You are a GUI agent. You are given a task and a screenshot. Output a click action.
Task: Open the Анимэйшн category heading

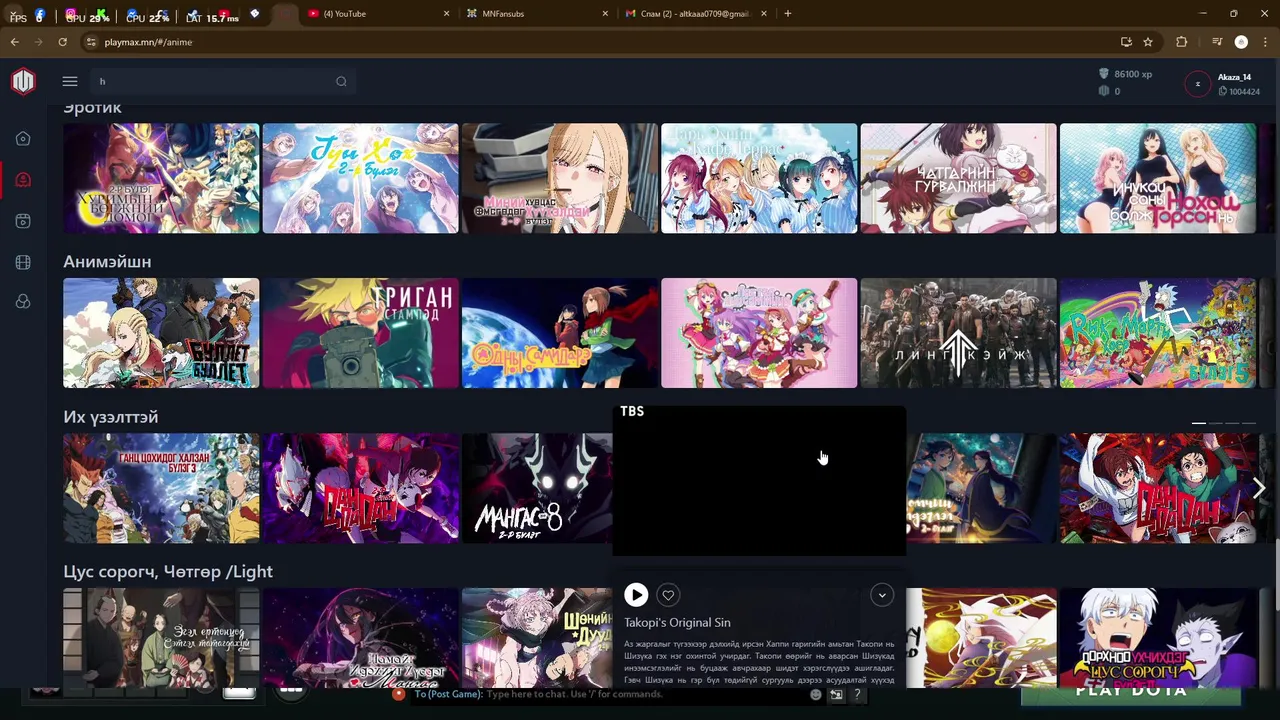click(107, 262)
